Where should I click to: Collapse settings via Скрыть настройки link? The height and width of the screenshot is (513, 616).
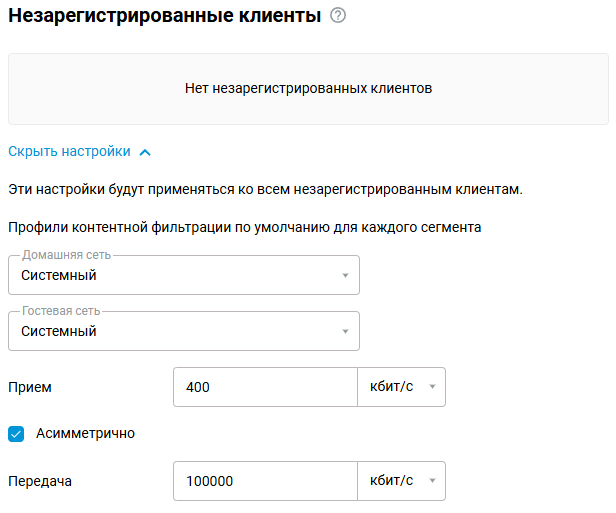(x=69, y=152)
